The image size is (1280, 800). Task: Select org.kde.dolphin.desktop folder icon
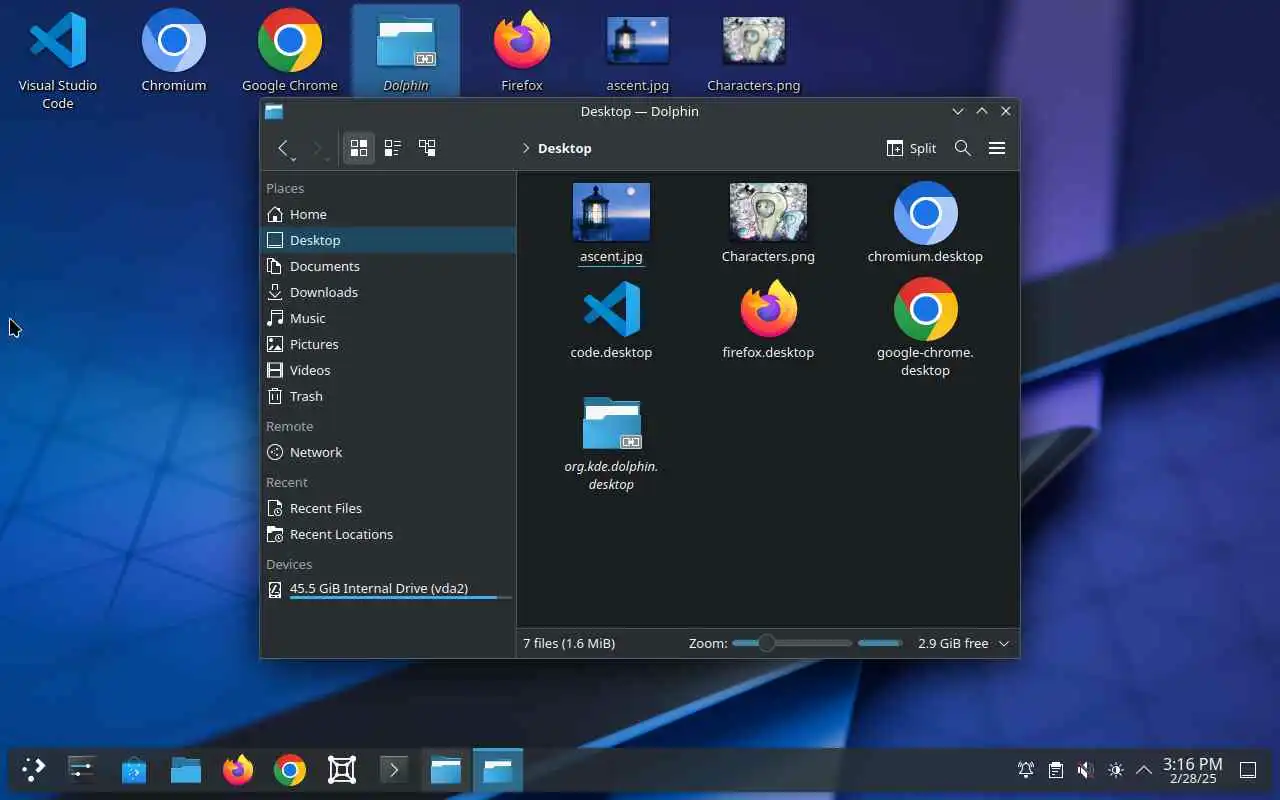611,423
